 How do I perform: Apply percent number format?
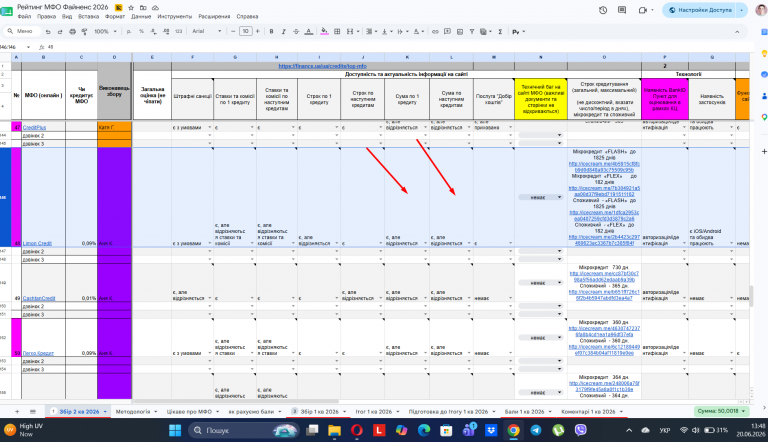(x=141, y=31)
